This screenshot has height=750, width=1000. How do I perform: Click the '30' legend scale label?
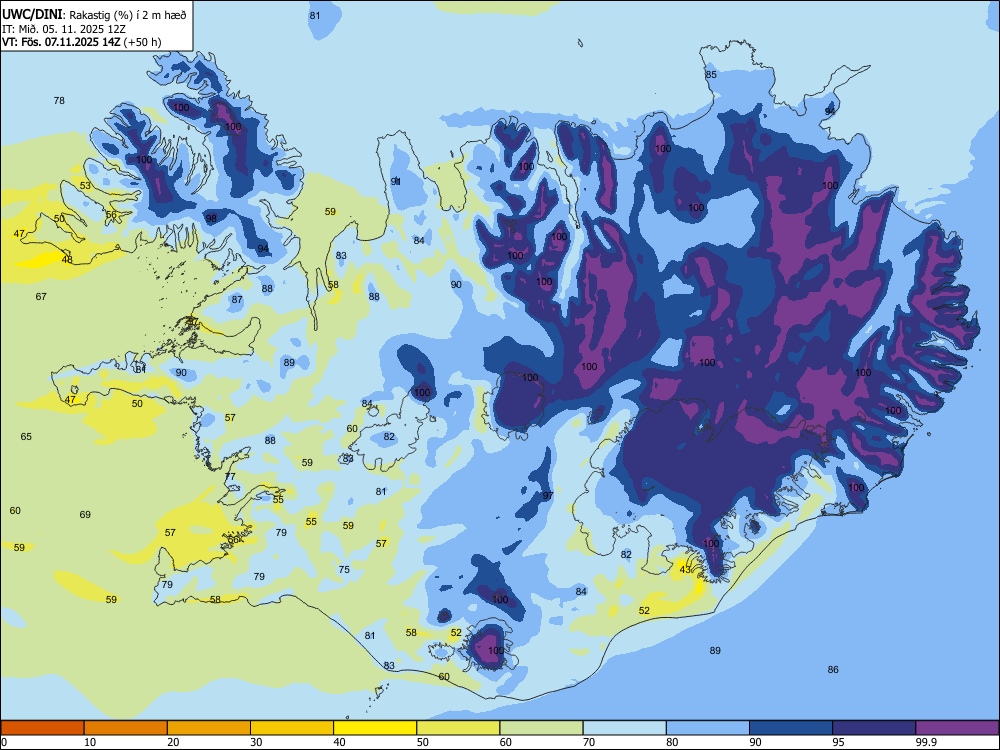click(256, 742)
